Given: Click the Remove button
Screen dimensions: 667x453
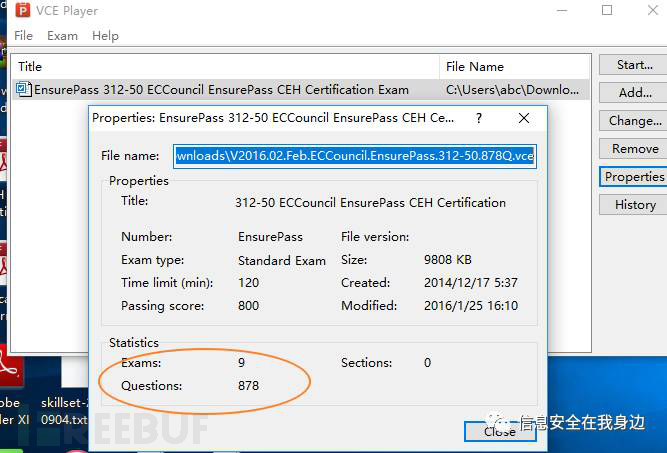Looking at the screenshot, I should (633, 149).
